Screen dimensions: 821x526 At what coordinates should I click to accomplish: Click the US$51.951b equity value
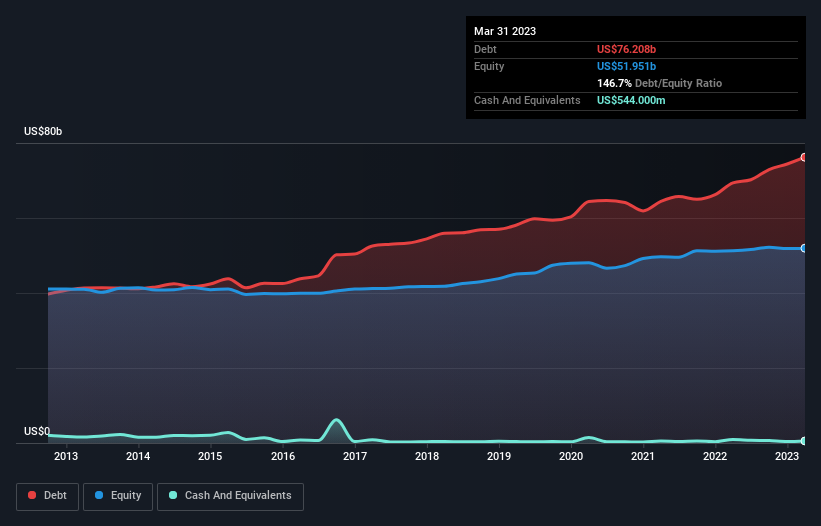(x=626, y=66)
